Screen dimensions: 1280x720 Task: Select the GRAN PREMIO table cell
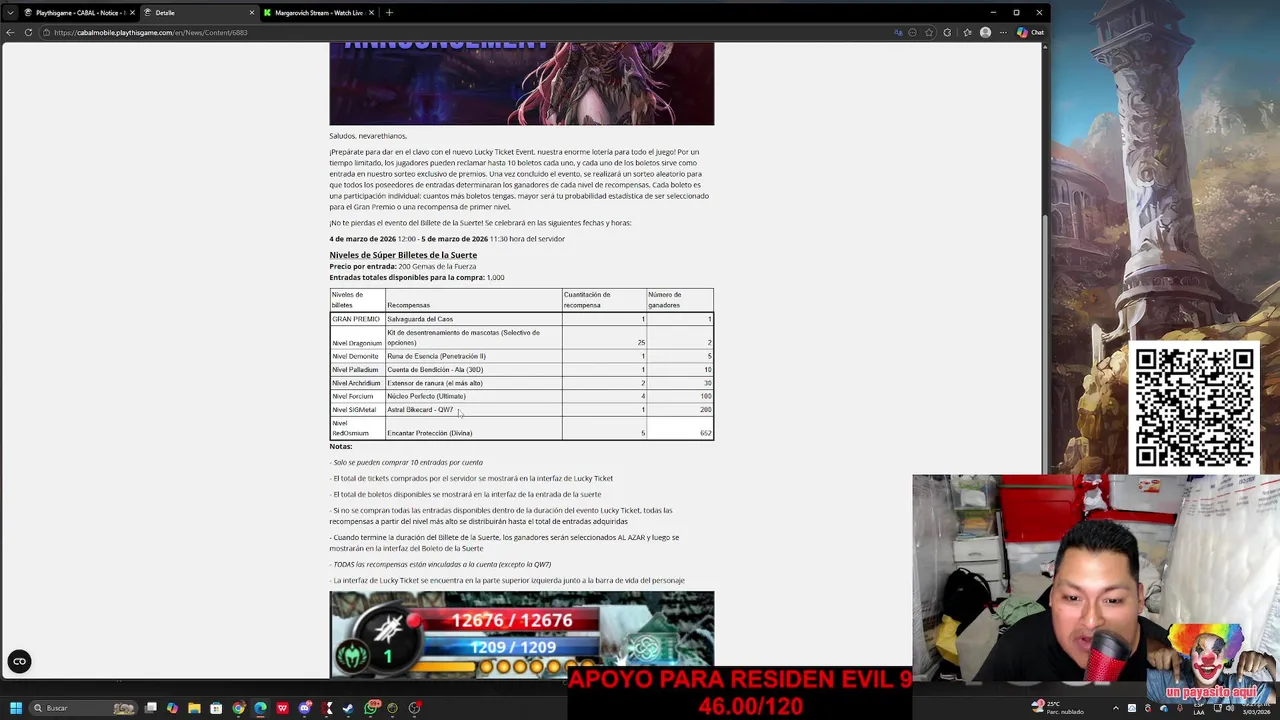(357, 319)
